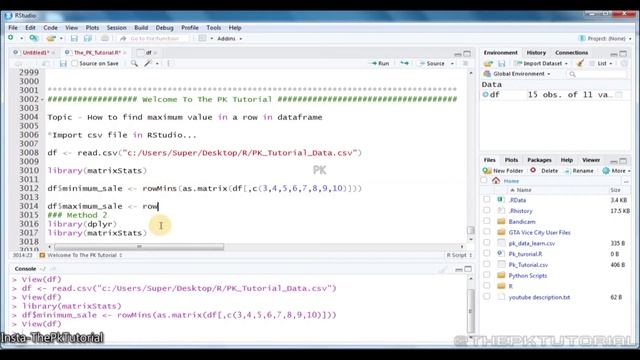Click the Go to file/function field
Viewport: 640px width, 360px height.
pyautogui.click(x=154, y=38)
